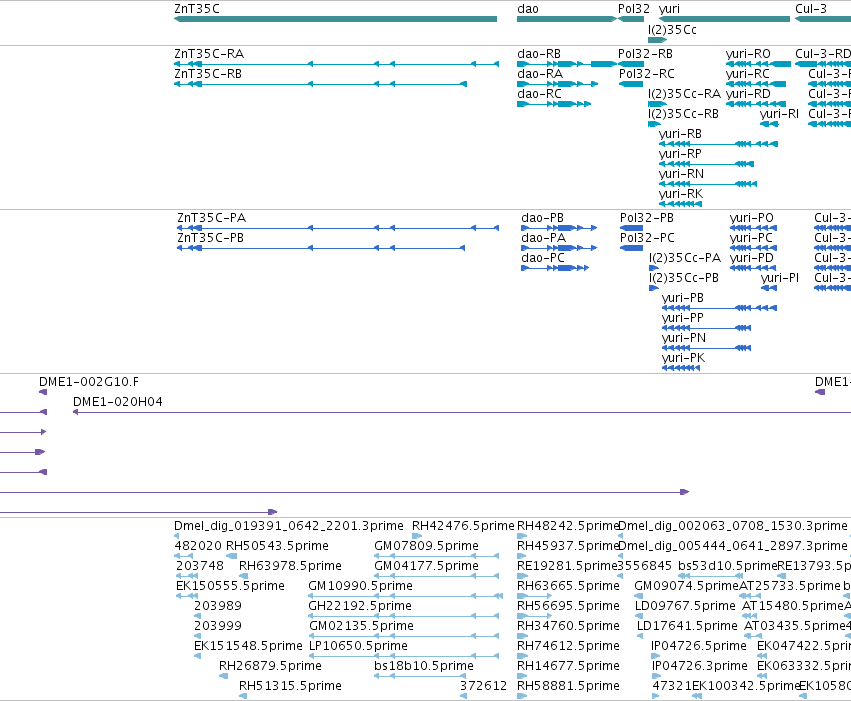This screenshot has width=851, height=701.
Task: Select EST LP10650.5prime
Action: (x=403, y=656)
